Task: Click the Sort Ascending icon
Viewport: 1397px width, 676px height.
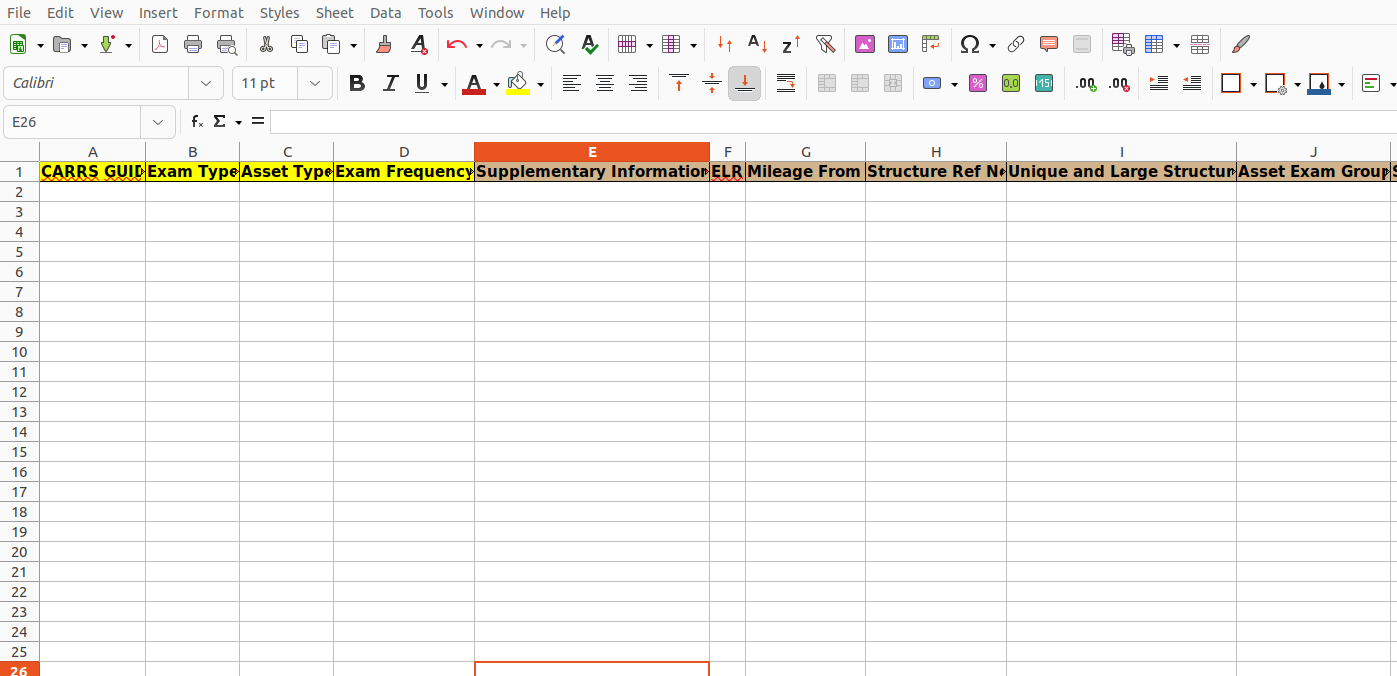Action: click(x=758, y=44)
